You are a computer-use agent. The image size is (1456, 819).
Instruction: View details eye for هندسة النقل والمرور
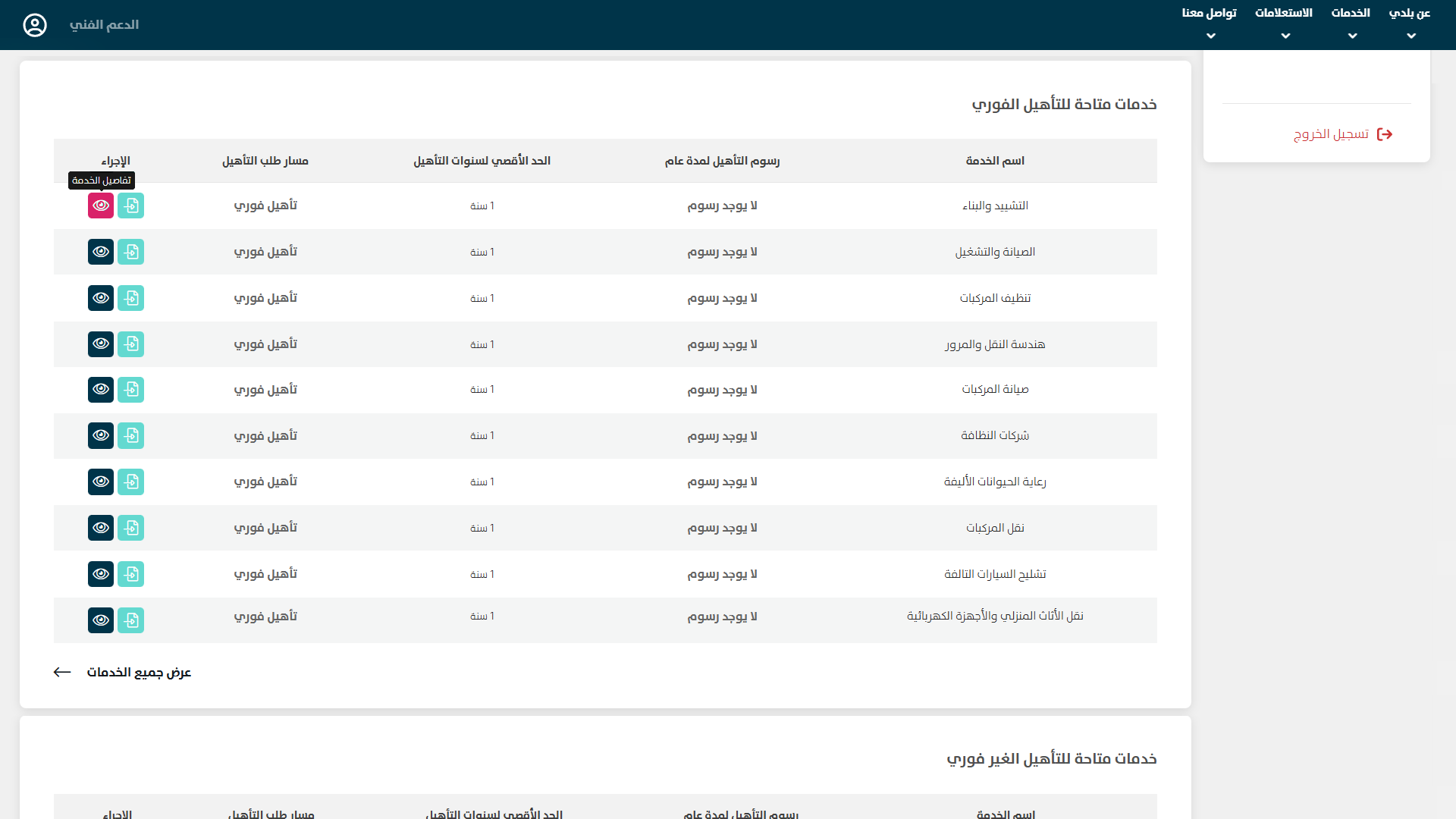[101, 344]
